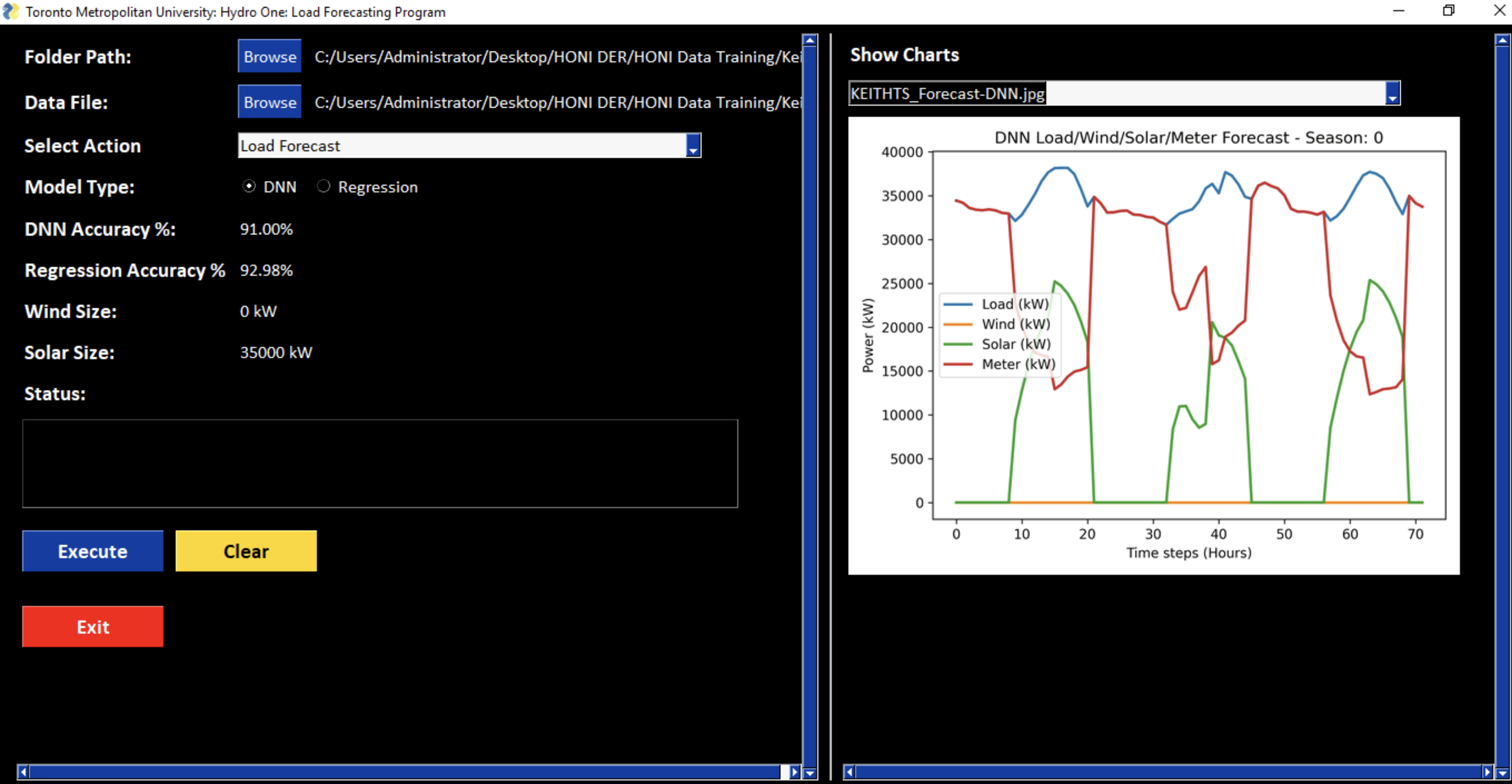Browse for the Data File
The height and width of the screenshot is (784, 1512).
point(269,102)
